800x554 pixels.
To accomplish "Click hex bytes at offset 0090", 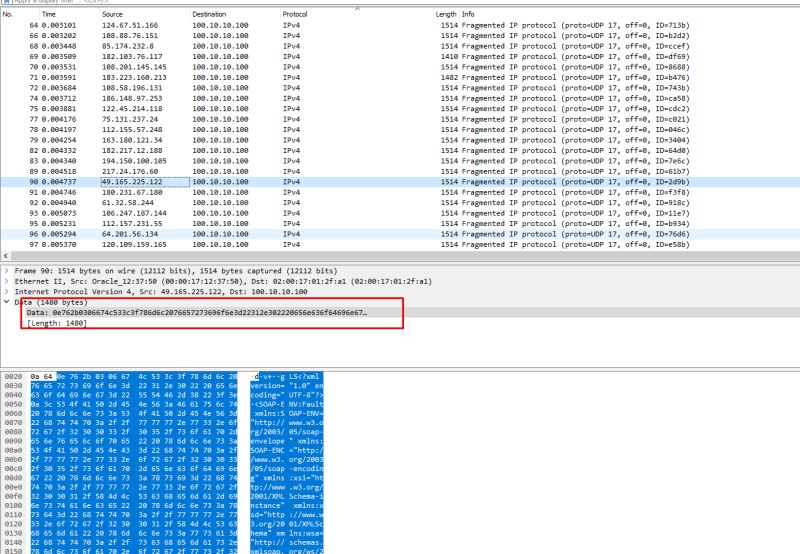I will click(x=134, y=441).
